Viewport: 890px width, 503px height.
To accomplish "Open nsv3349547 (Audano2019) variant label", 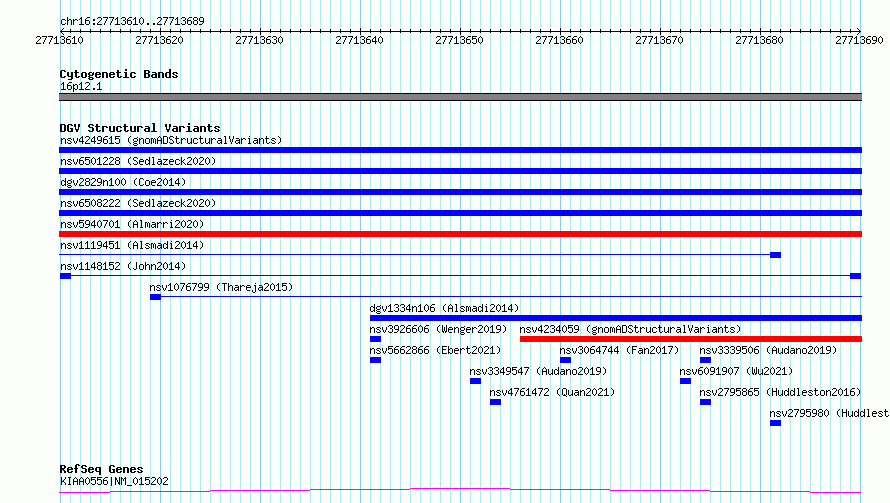I will [x=538, y=371].
